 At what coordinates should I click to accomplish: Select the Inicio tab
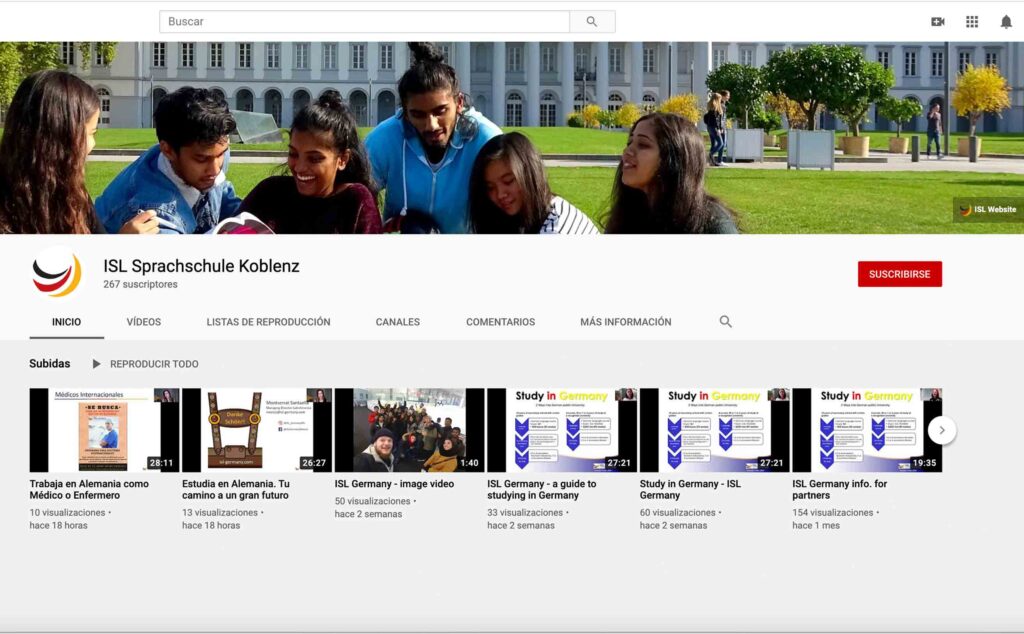[x=67, y=322]
